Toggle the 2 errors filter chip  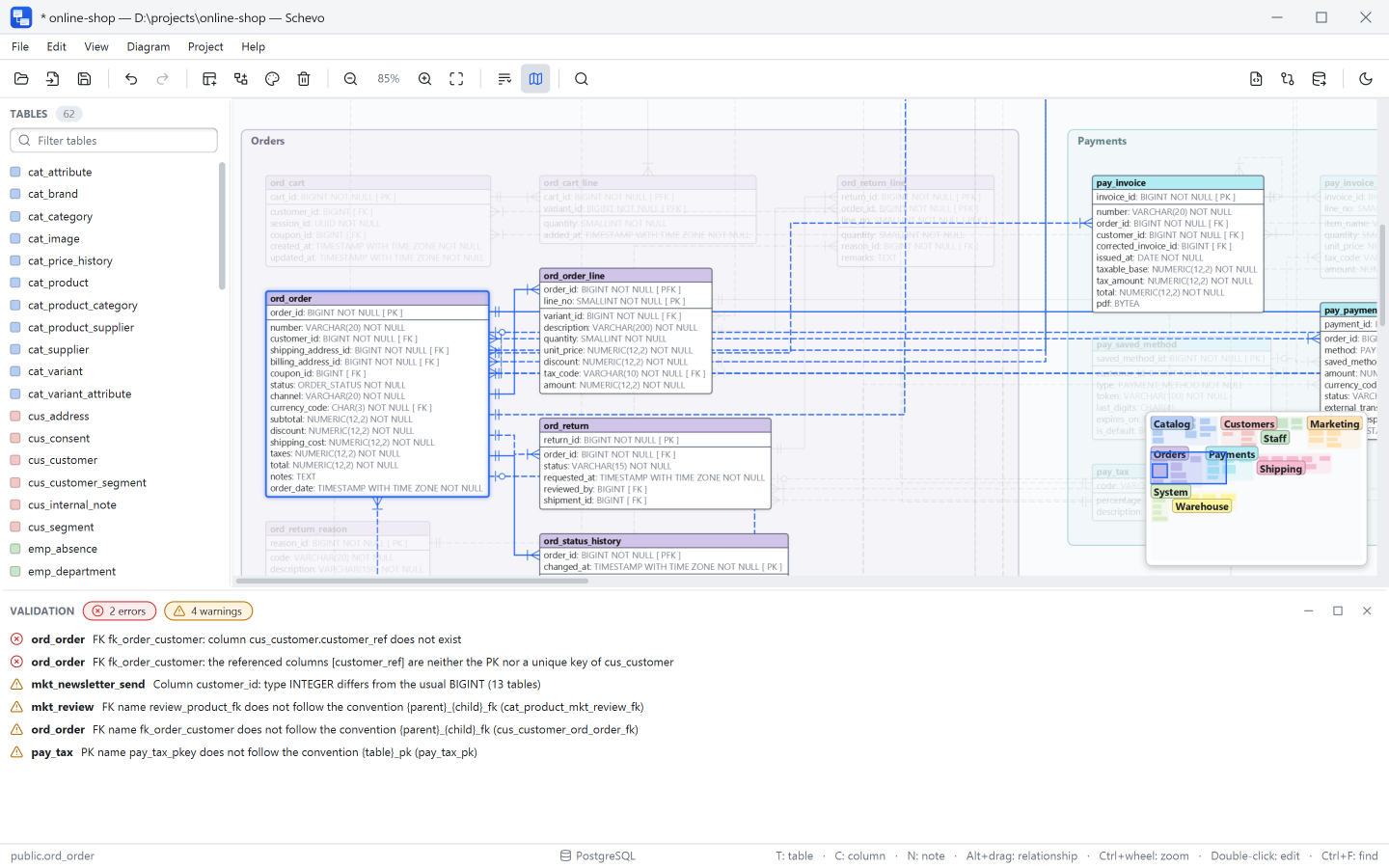tap(120, 611)
